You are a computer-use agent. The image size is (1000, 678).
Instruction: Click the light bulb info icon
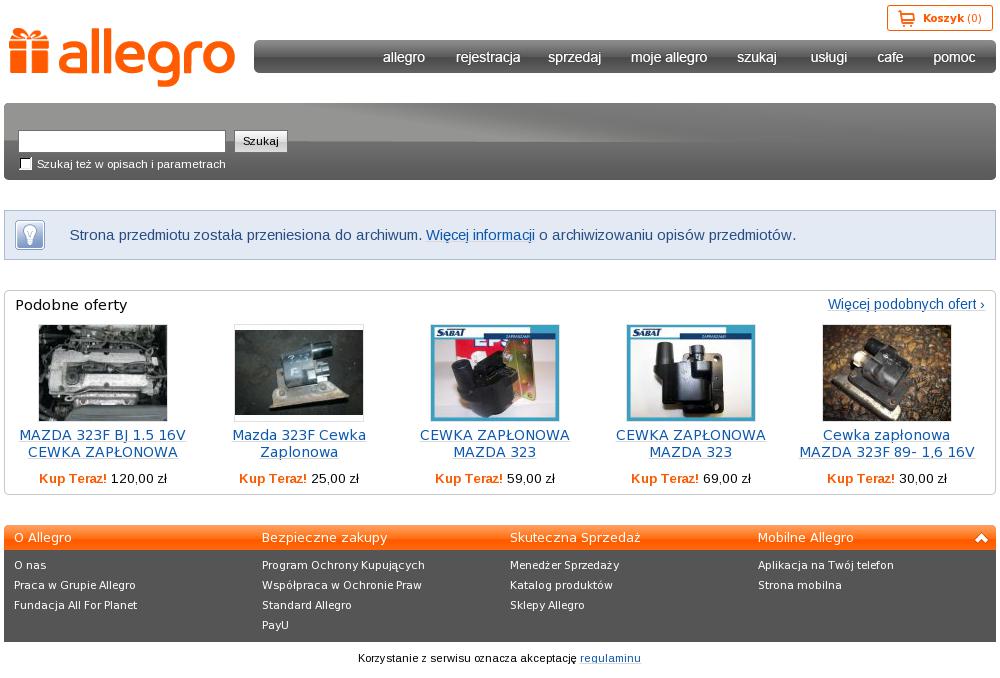pyautogui.click(x=30, y=235)
